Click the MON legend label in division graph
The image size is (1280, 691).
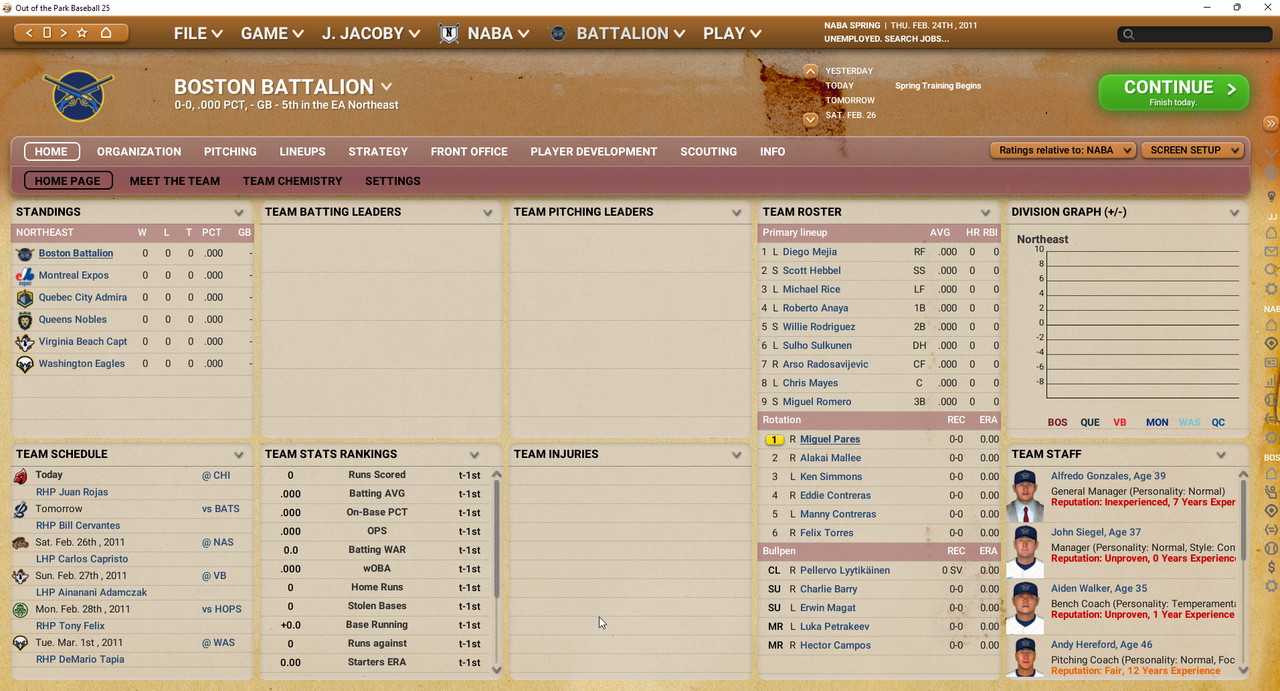pyautogui.click(x=1157, y=422)
